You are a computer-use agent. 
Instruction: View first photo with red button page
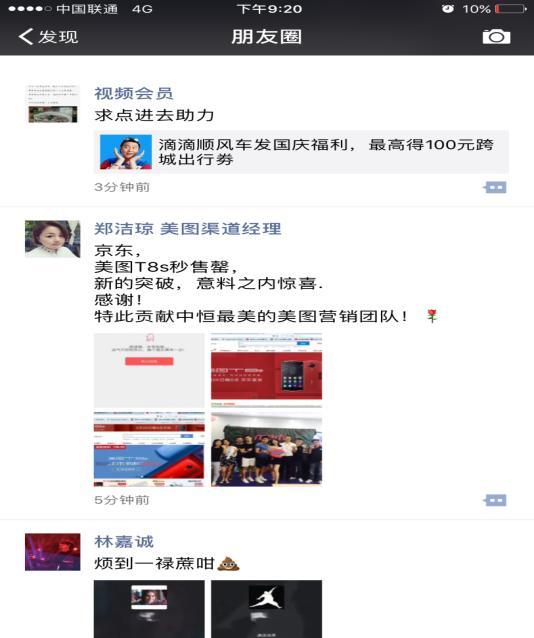(x=149, y=370)
